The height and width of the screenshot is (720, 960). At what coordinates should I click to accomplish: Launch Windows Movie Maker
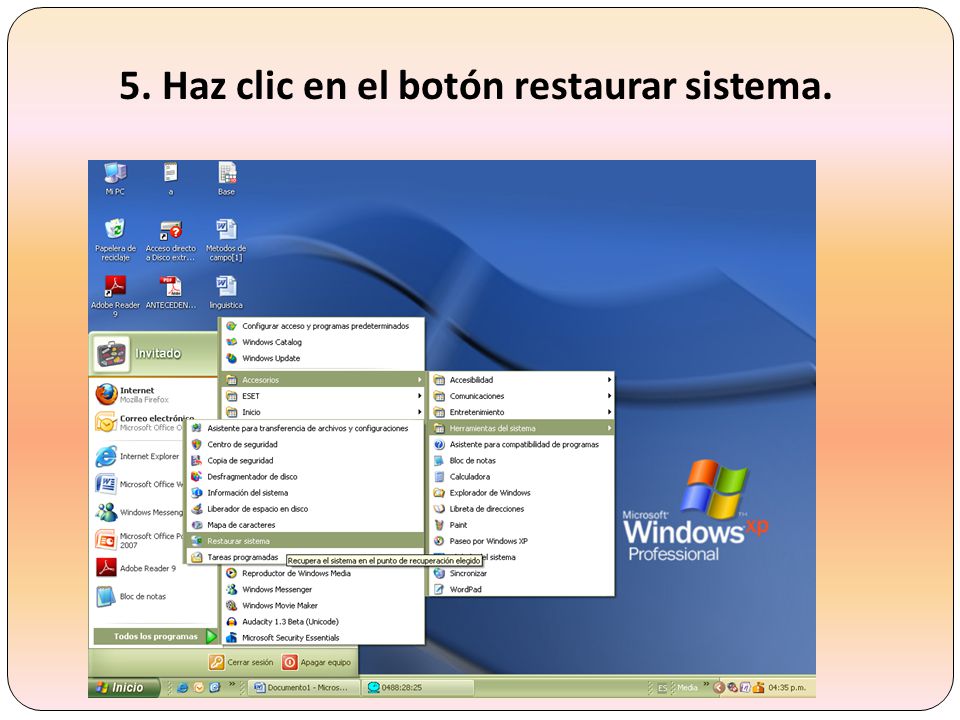(321, 606)
